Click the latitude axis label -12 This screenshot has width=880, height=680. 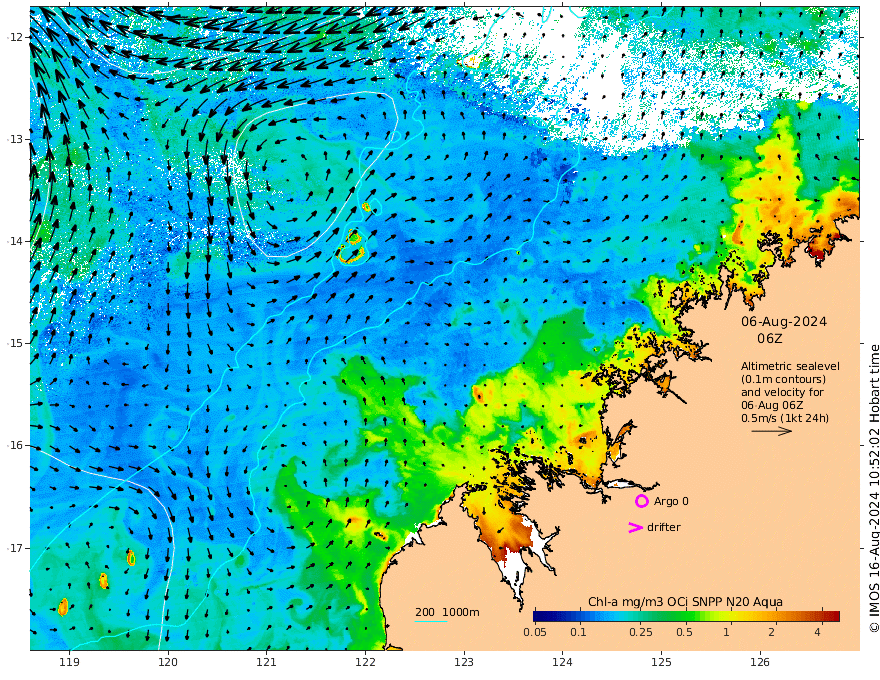click(x=15, y=37)
